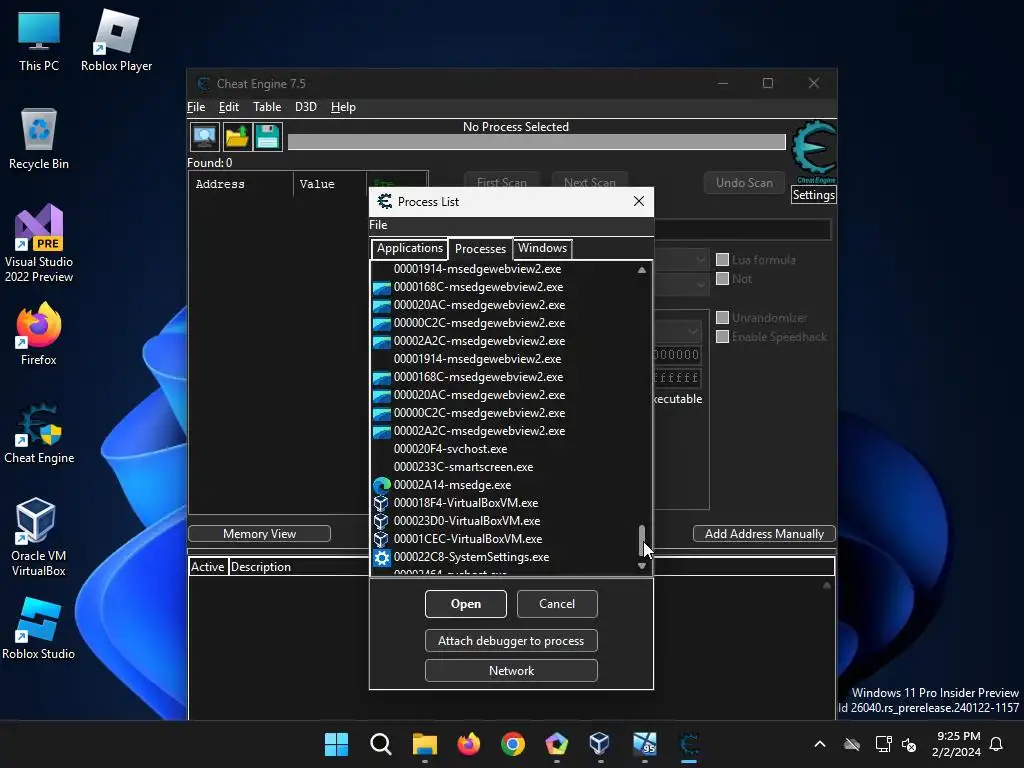Toggle the Unrandomizer checkbox
This screenshot has height=768, width=1024.
722,318
